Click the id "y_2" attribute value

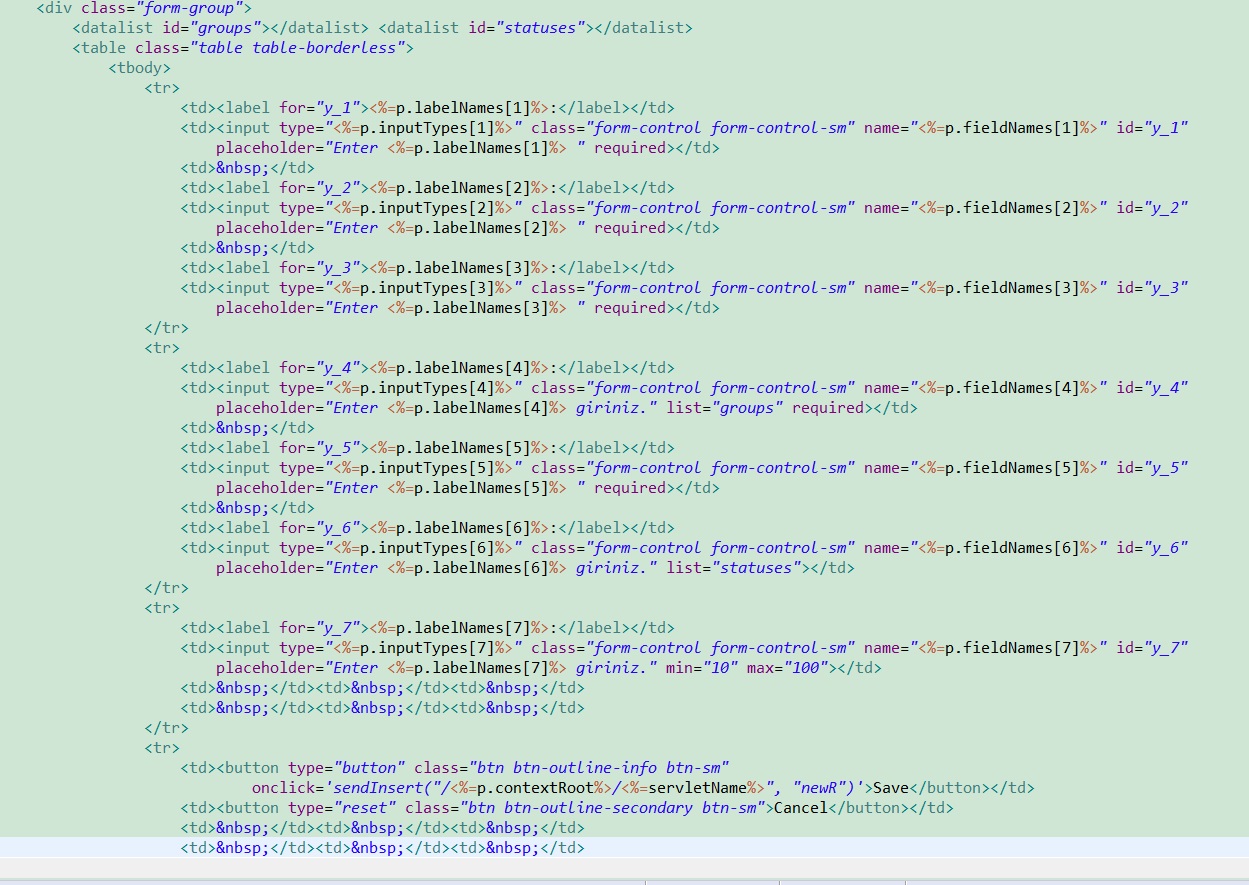pos(1168,207)
